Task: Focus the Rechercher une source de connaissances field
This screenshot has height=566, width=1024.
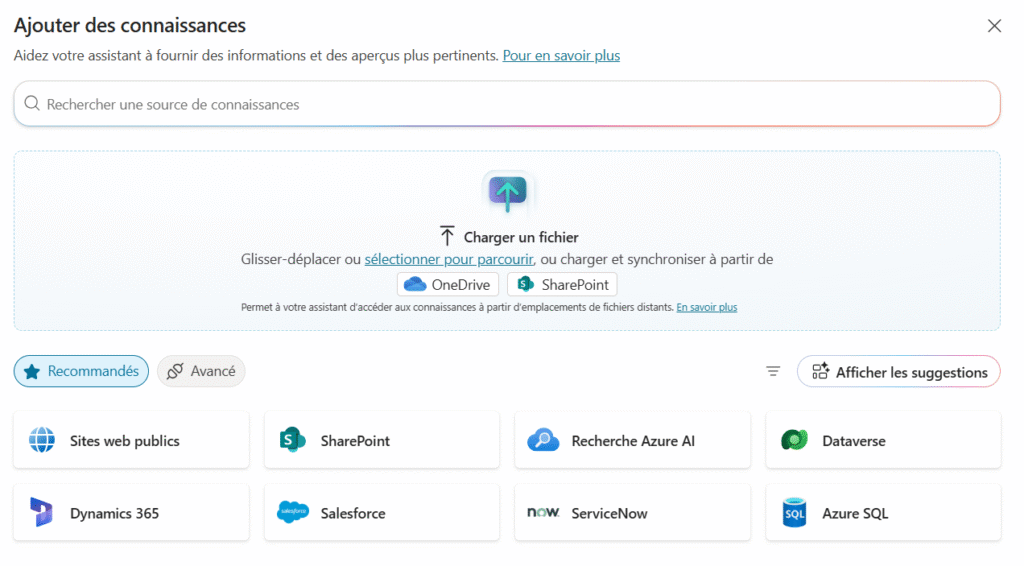Action: (x=506, y=104)
